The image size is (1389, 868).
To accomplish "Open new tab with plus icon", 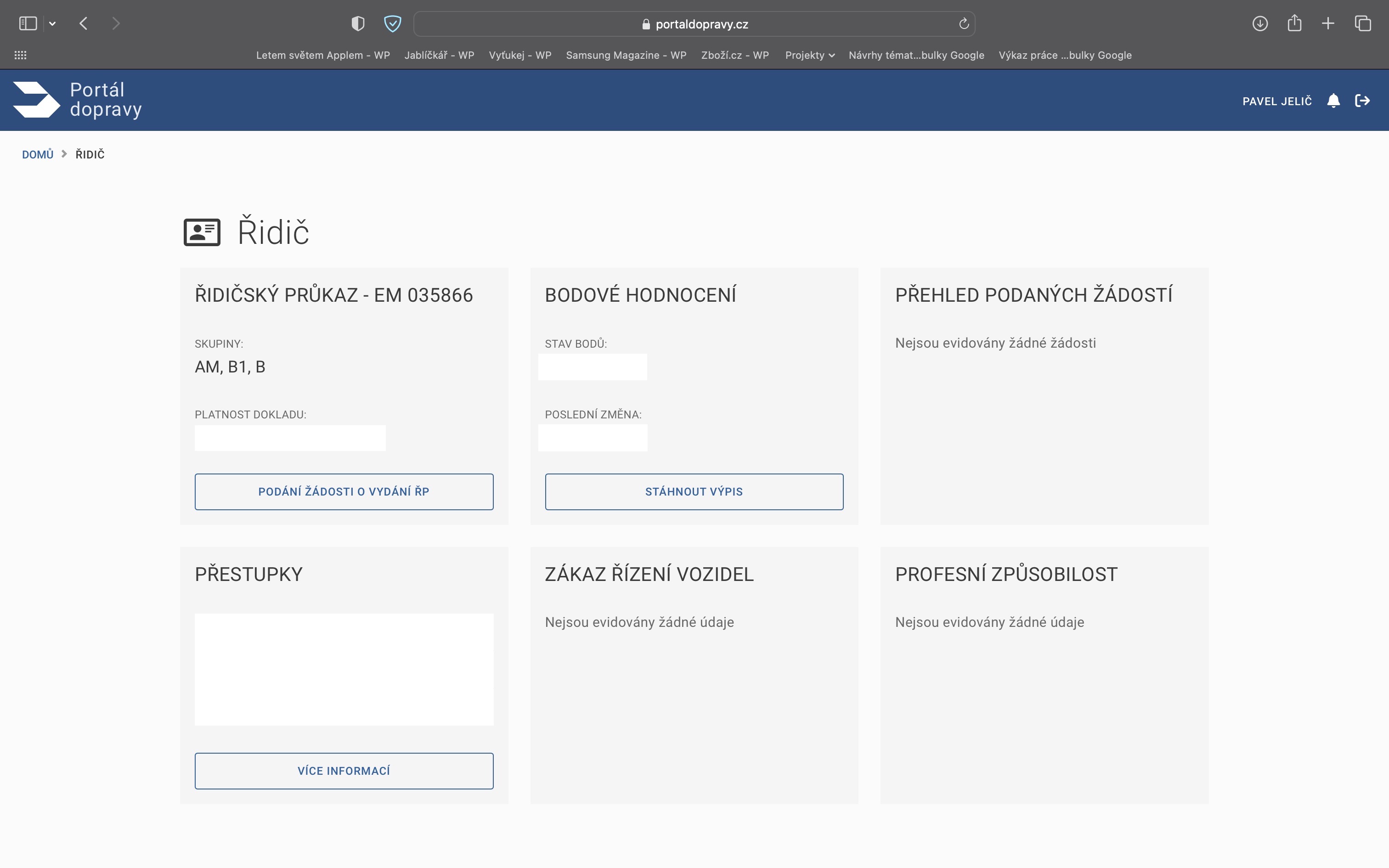I will click(x=1328, y=23).
